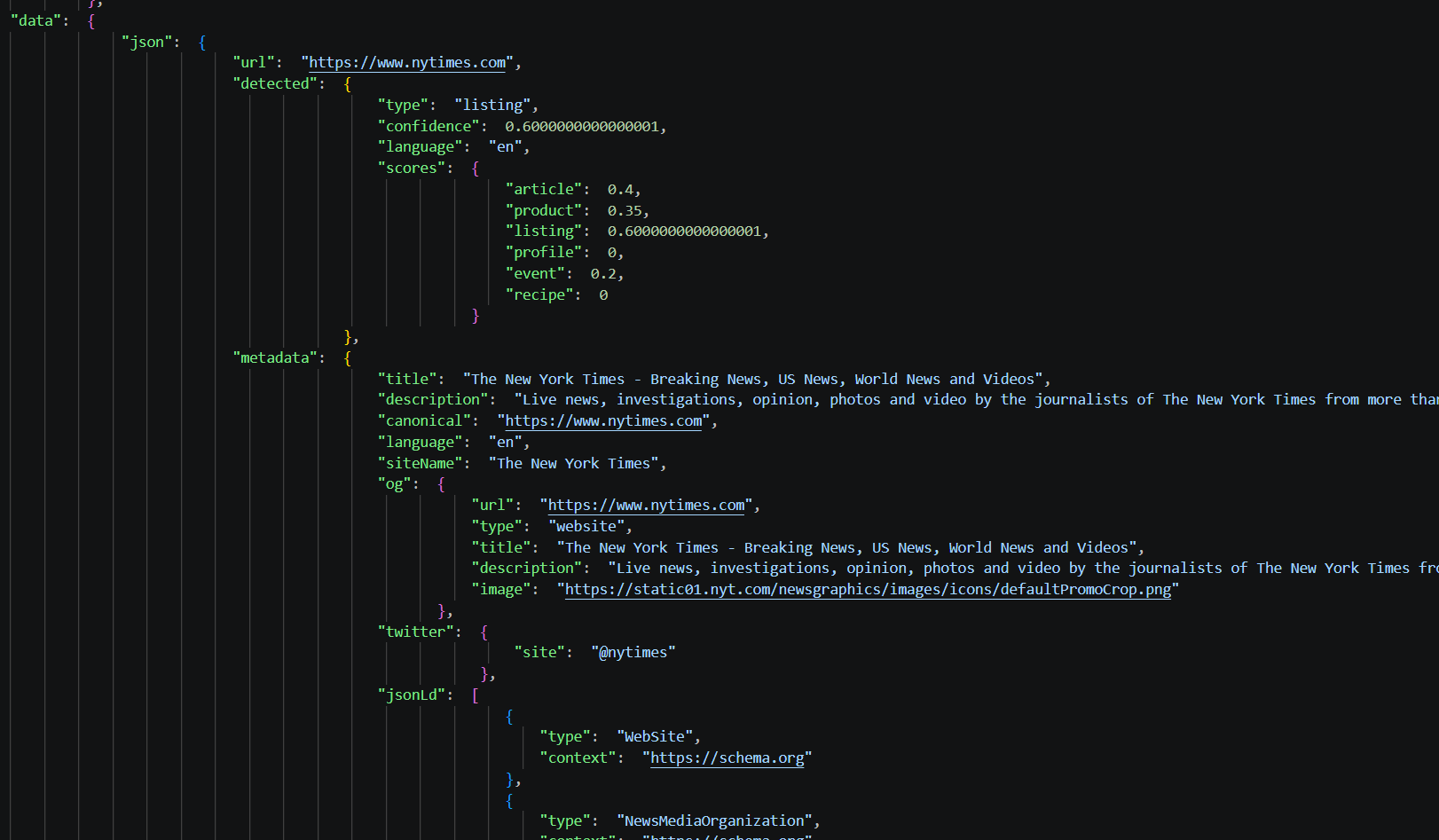Select the twitter "site" key
The image size is (1439, 840).
pyautogui.click(x=539, y=653)
